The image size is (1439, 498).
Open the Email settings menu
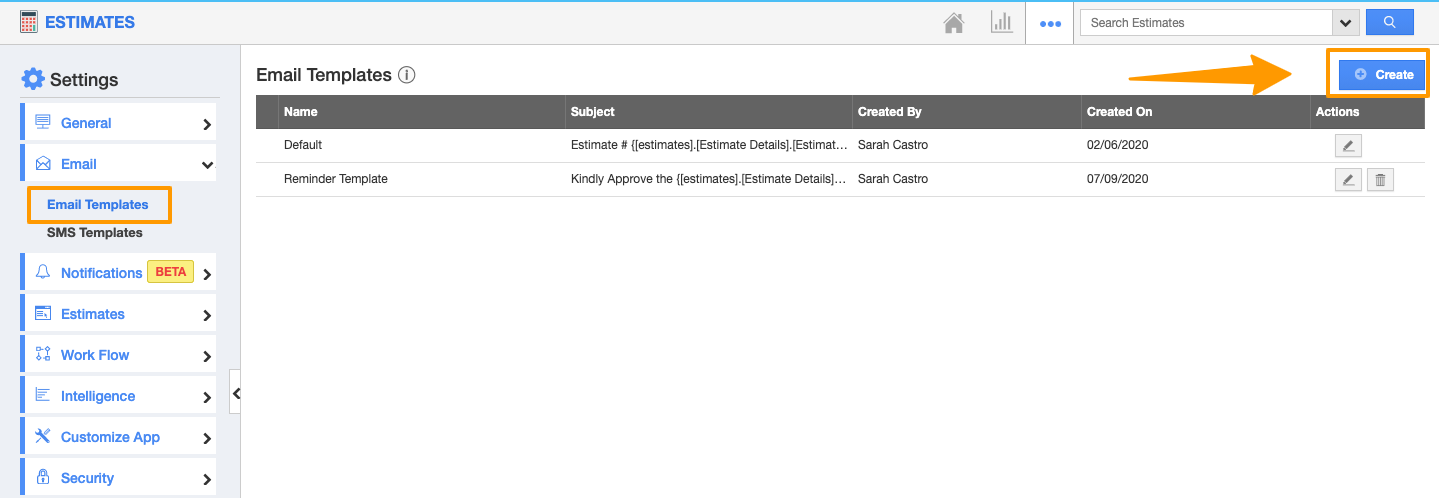118,164
